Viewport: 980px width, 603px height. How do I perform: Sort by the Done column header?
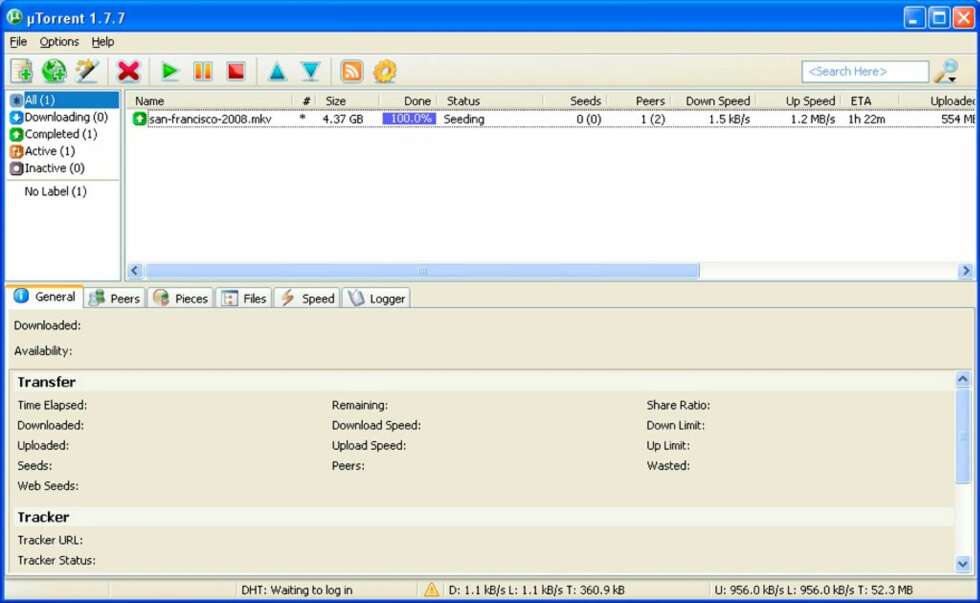[408, 101]
